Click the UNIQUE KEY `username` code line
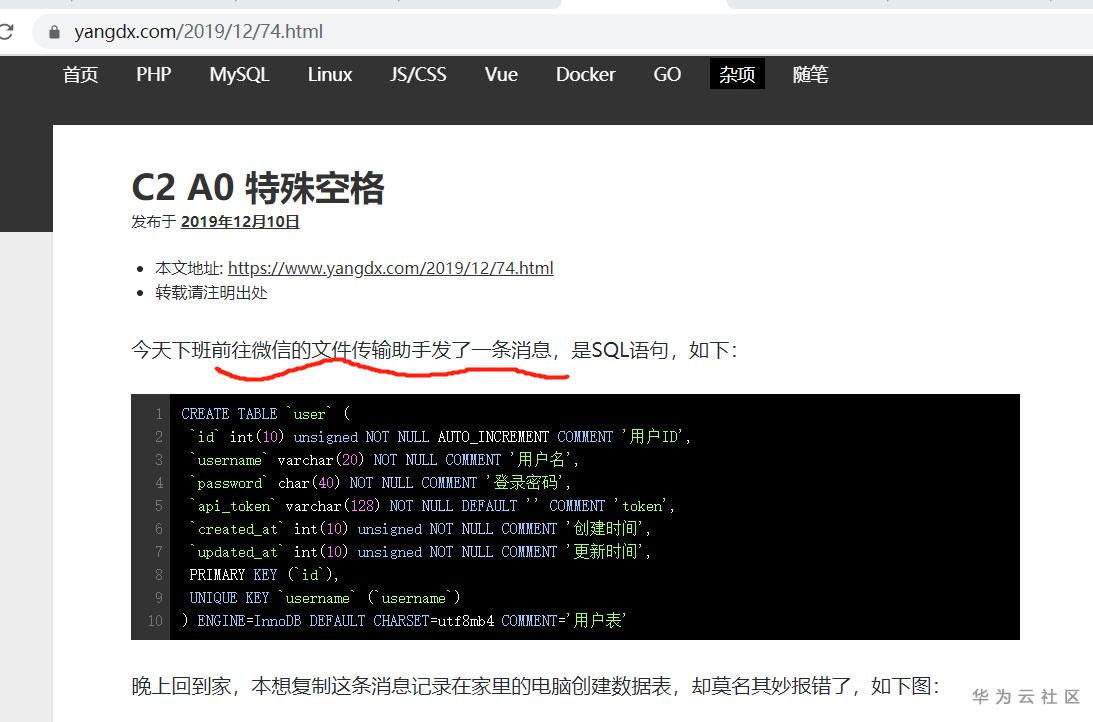 [325, 598]
